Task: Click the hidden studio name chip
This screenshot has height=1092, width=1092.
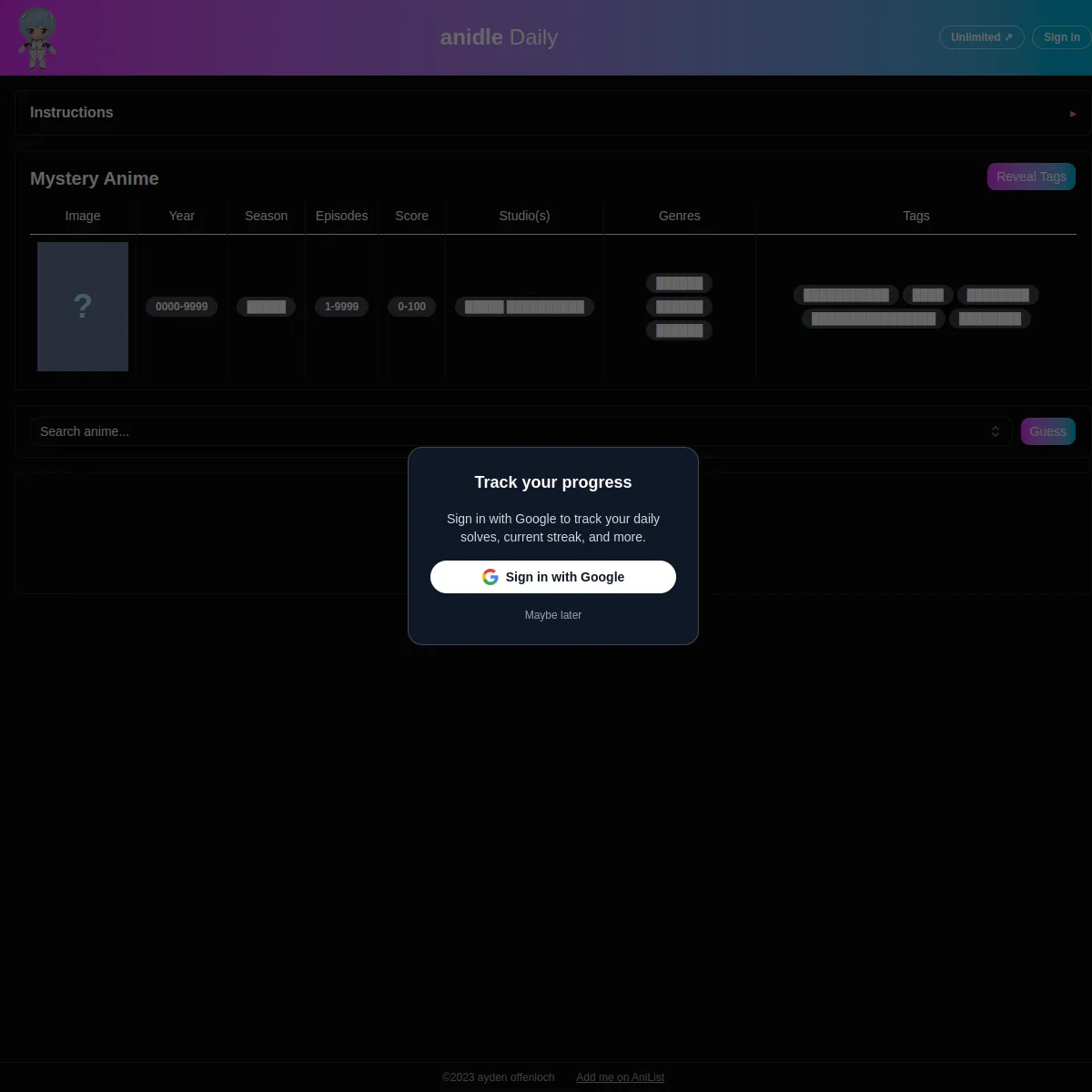Action: 524,307
